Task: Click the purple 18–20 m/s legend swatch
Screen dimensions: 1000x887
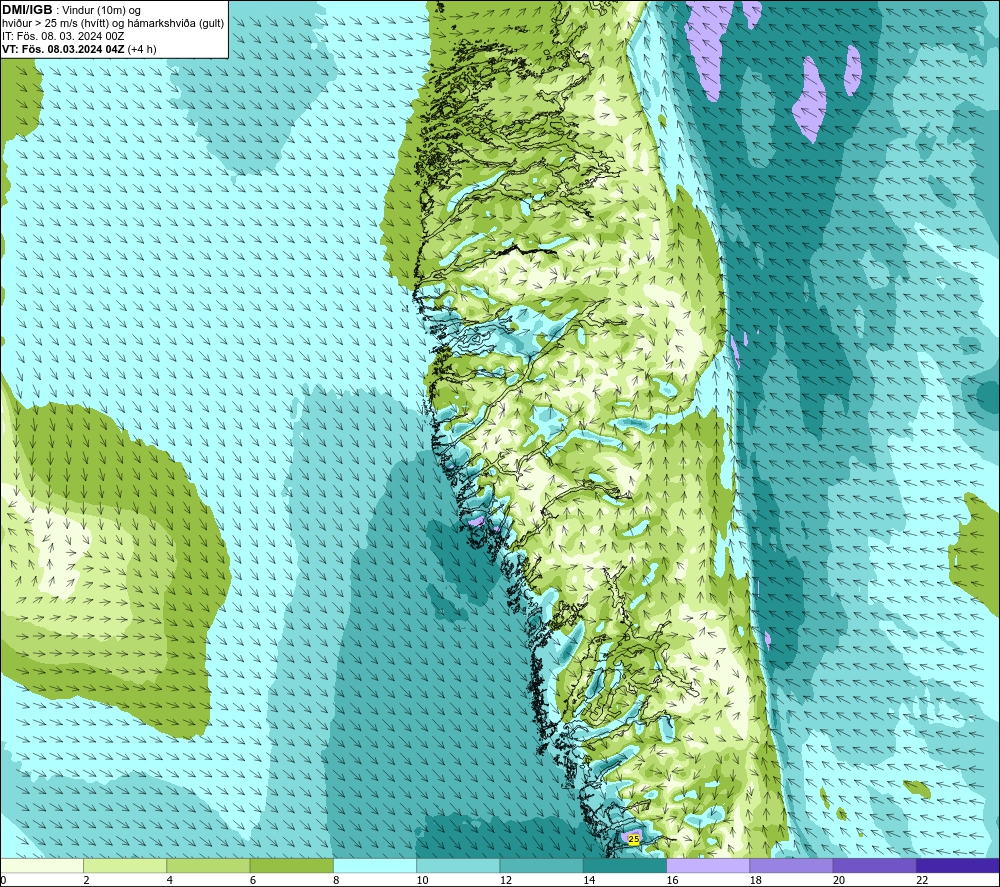Action: tap(791, 865)
